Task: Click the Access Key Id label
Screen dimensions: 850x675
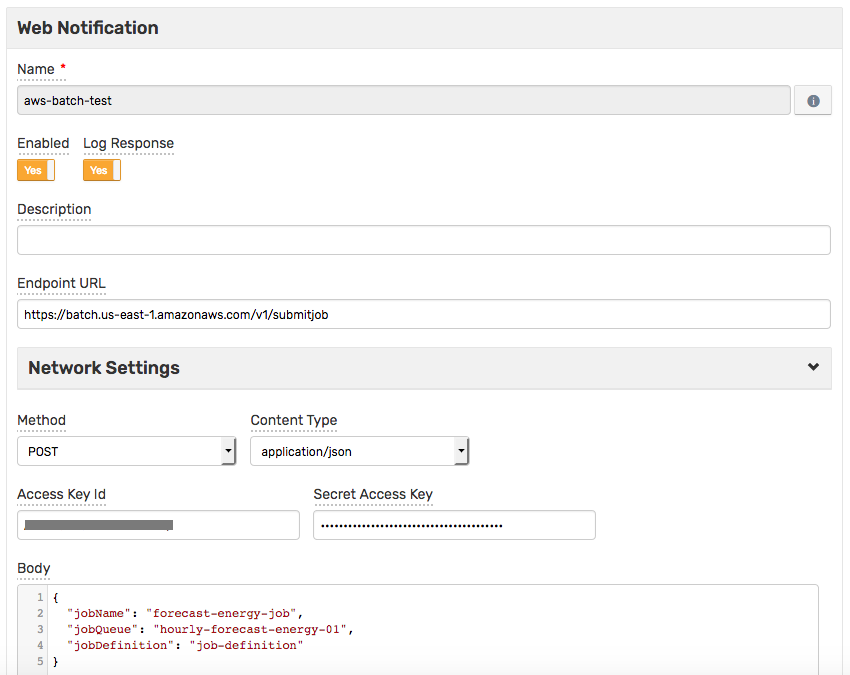Action: click(x=61, y=494)
